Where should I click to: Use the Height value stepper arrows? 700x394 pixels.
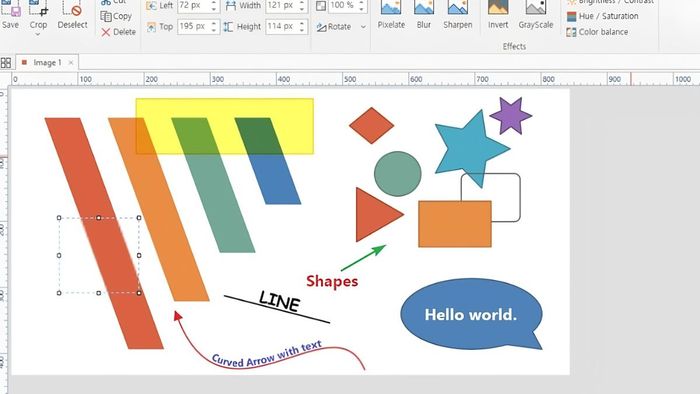302,27
